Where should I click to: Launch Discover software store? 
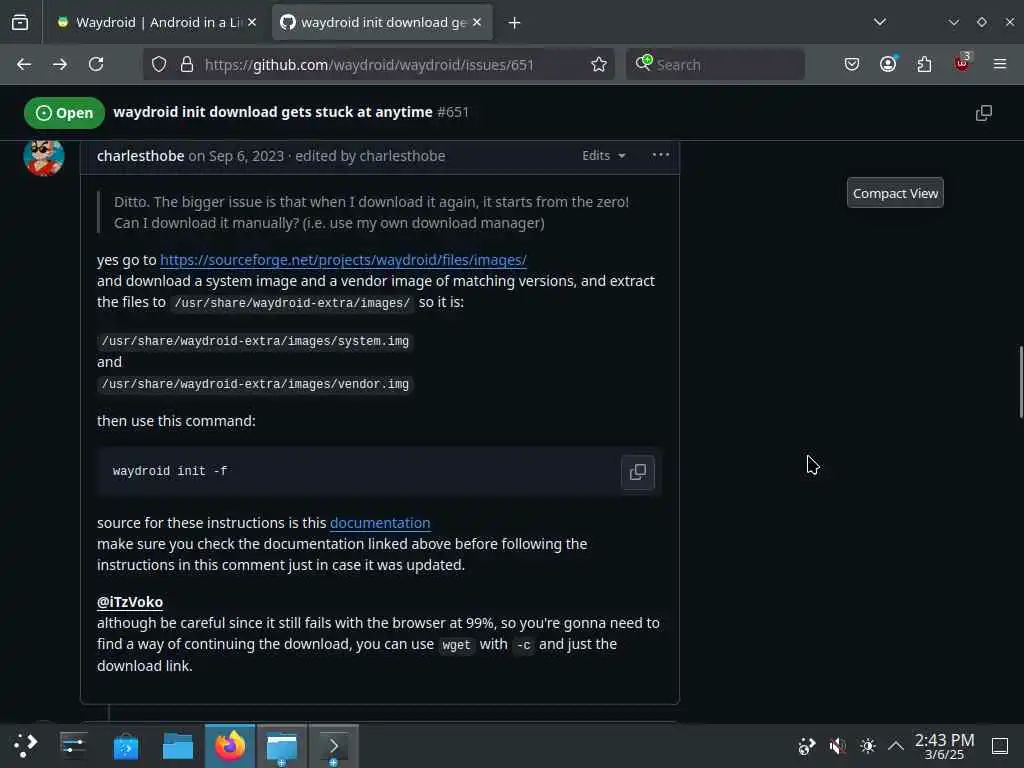pyautogui.click(x=125, y=745)
